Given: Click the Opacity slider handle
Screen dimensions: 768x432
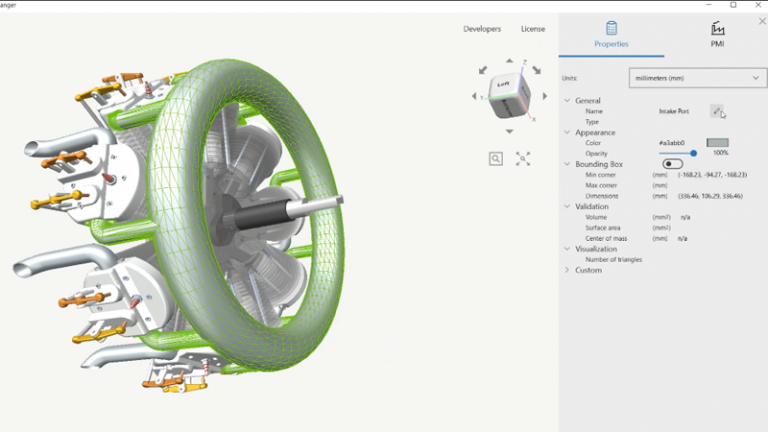Looking at the screenshot, I should pos(693,153).
